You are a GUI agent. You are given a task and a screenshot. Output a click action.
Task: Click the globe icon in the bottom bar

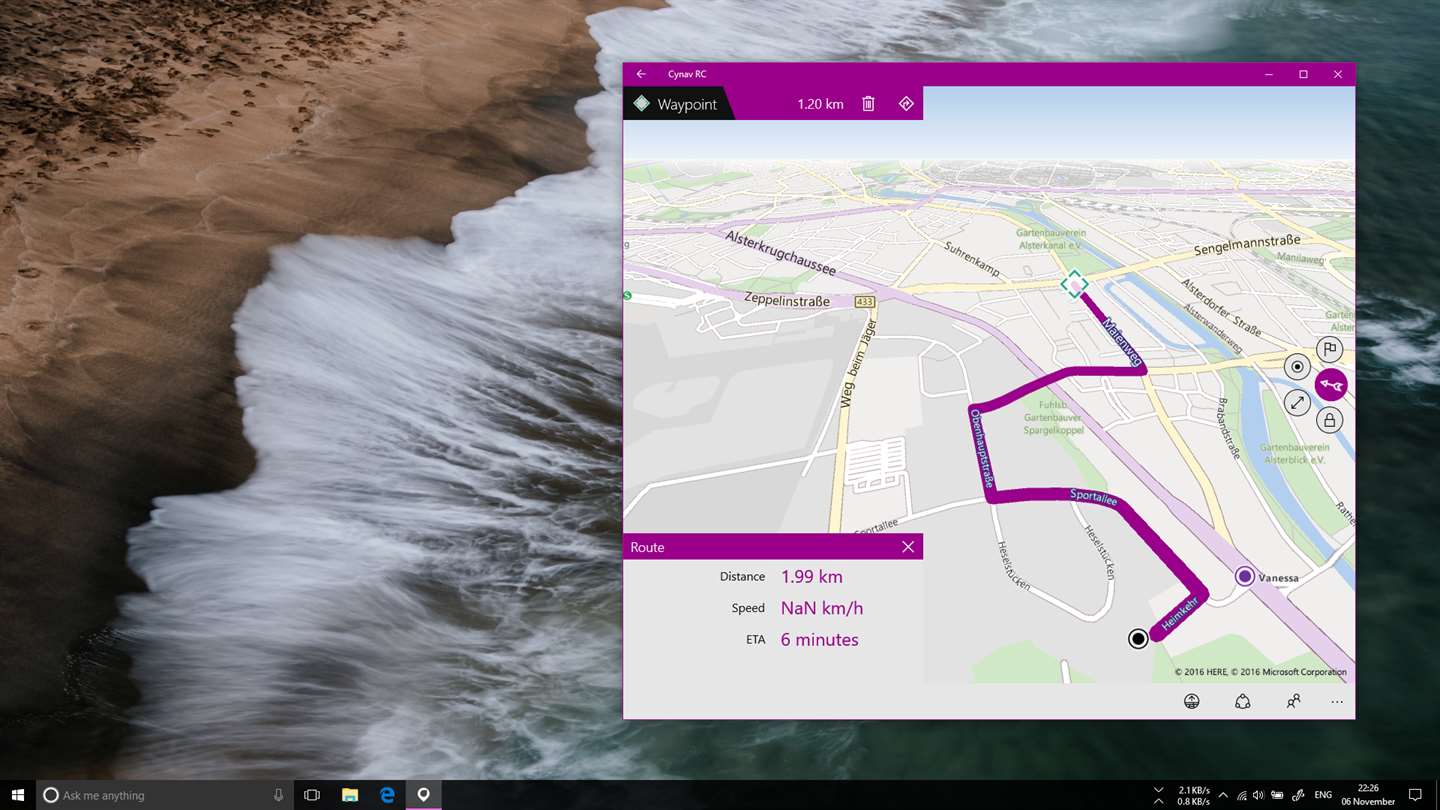pyautogui.click(x=1192, y=702)
